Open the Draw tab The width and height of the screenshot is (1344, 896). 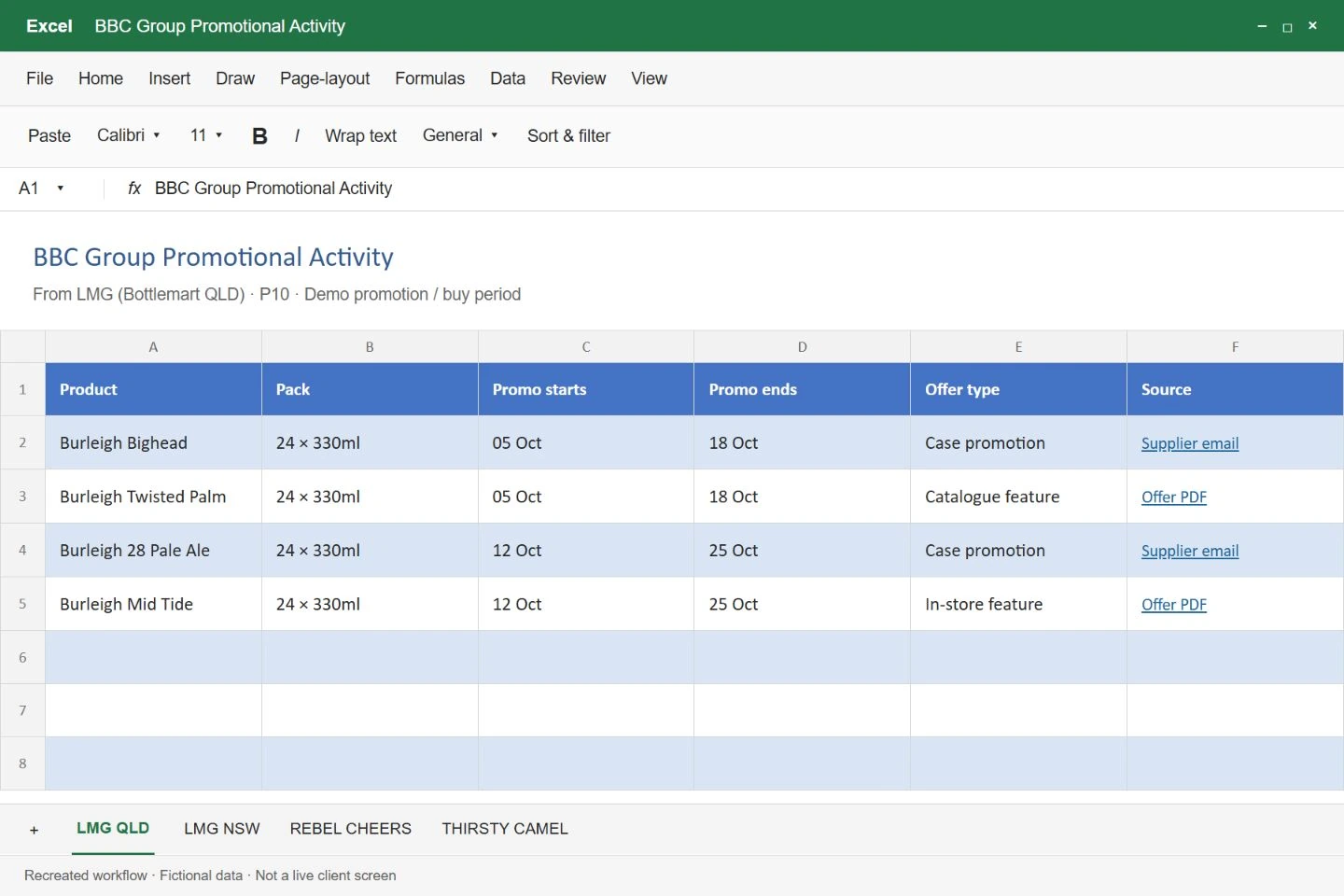235,78
